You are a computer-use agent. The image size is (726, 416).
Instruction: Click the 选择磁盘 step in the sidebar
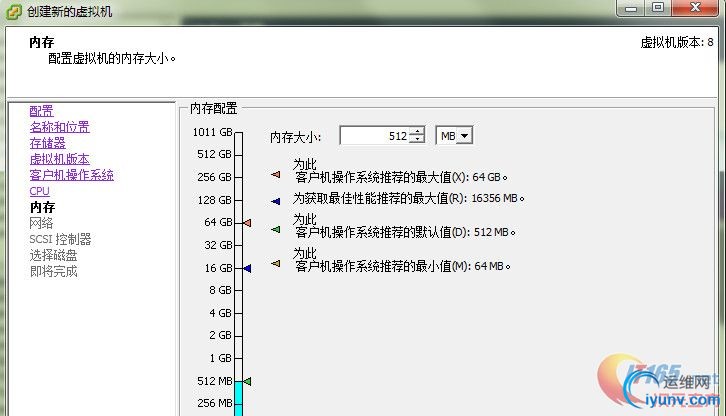[x=53, y=255]
